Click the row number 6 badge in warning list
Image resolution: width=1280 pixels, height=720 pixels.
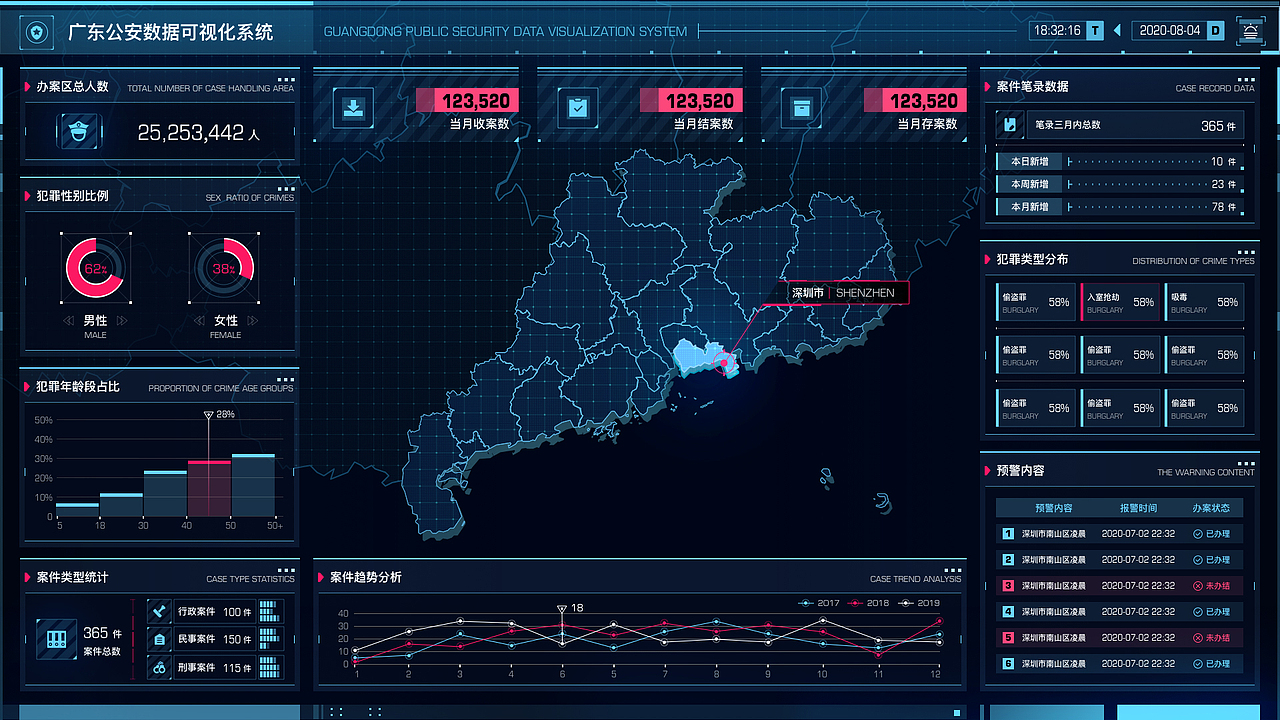pyautogui.click(x=1008, y=664)
